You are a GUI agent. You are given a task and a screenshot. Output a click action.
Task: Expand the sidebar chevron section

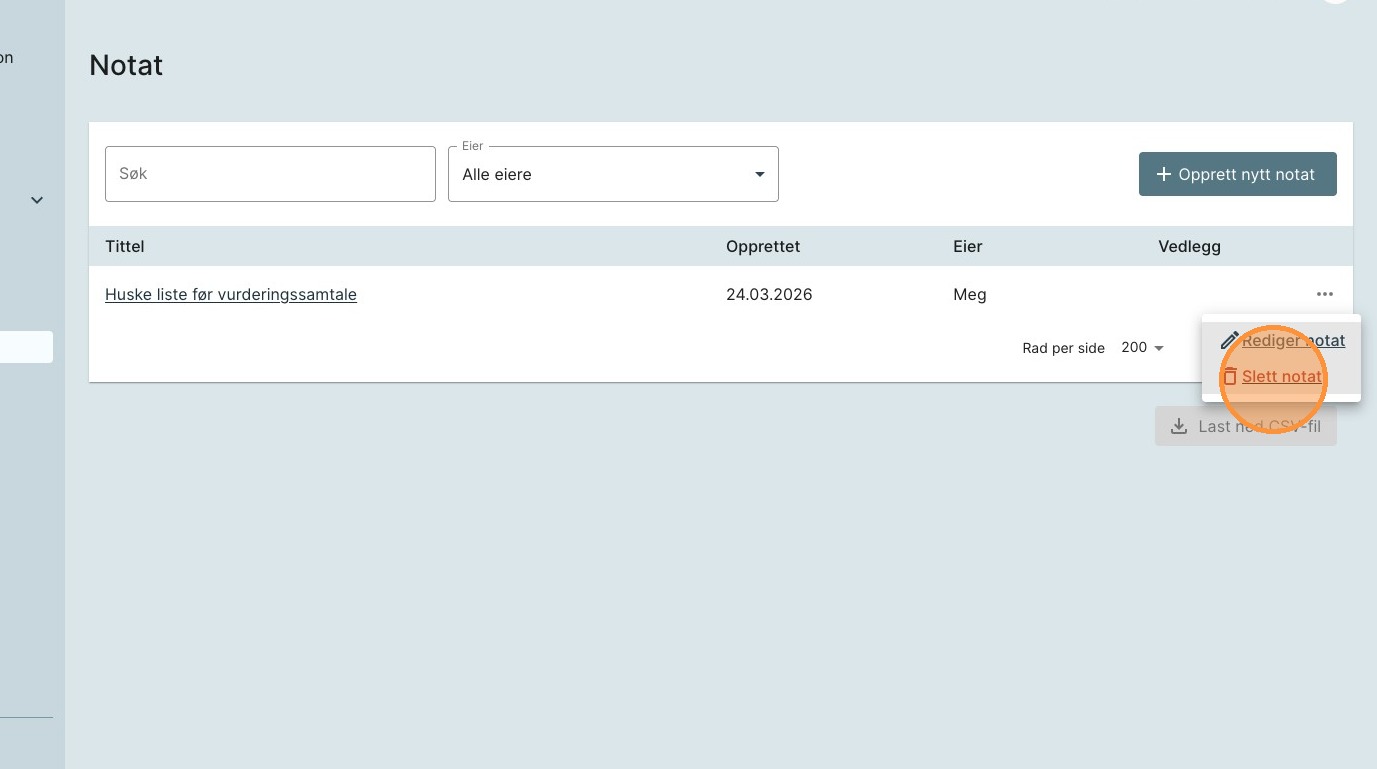[x=37, y=200]
